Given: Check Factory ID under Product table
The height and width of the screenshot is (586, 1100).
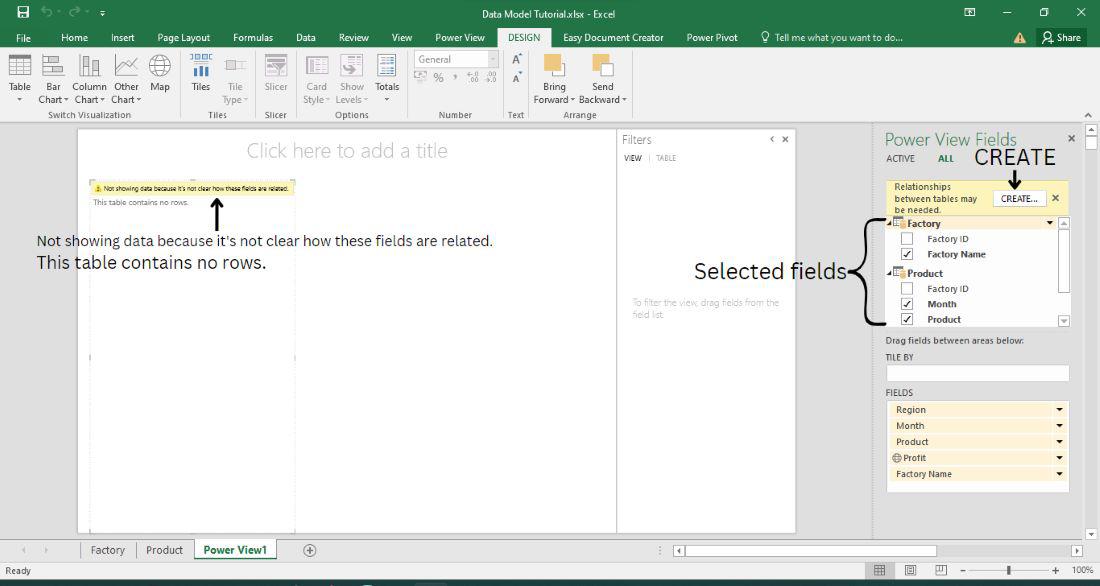Looking at the screenshot, I should [907, 288].
